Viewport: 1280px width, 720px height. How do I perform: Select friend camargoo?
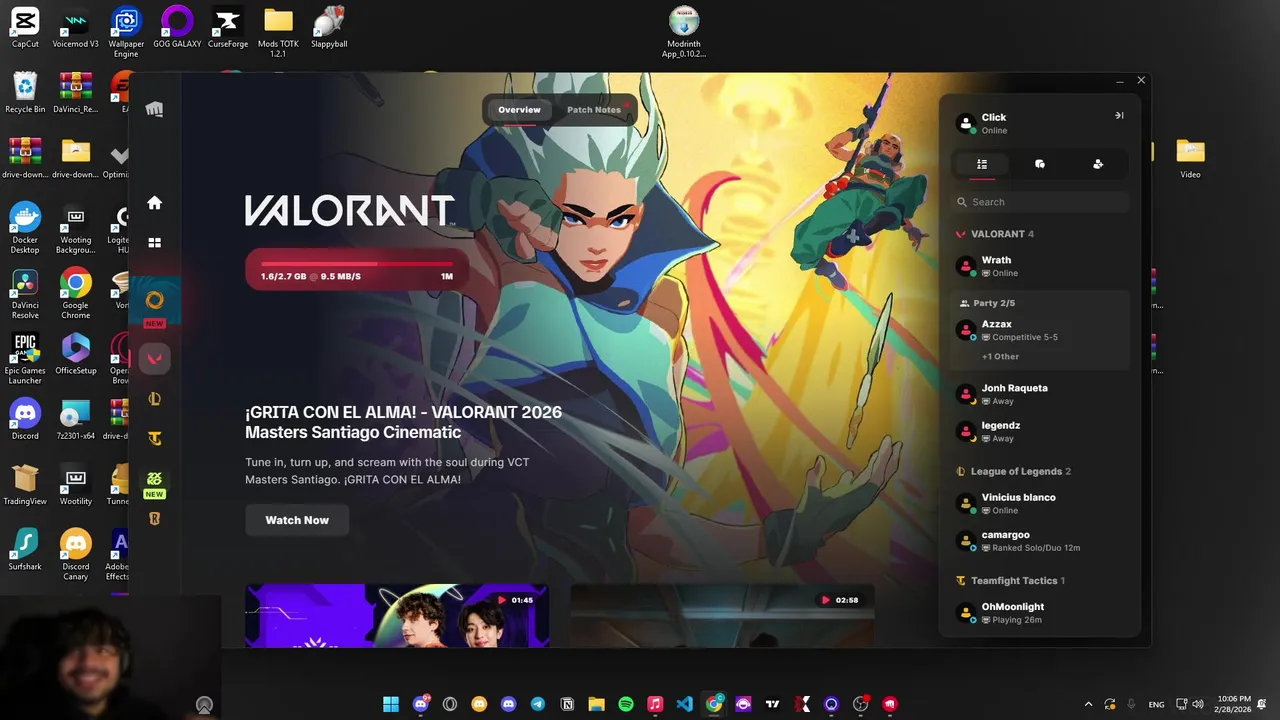click(1040, 541)
